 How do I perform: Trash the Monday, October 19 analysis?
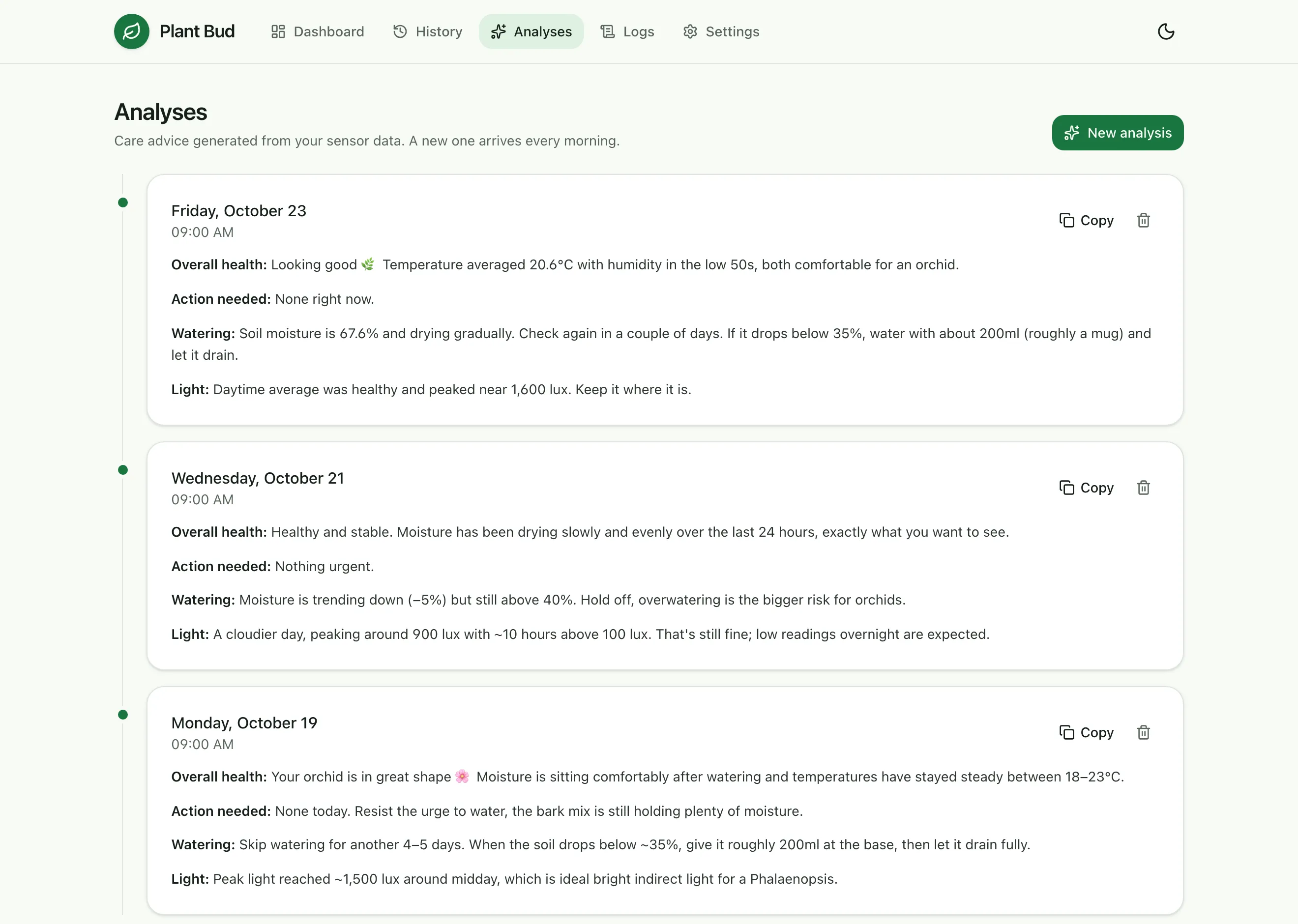[x=1143, y=732]
